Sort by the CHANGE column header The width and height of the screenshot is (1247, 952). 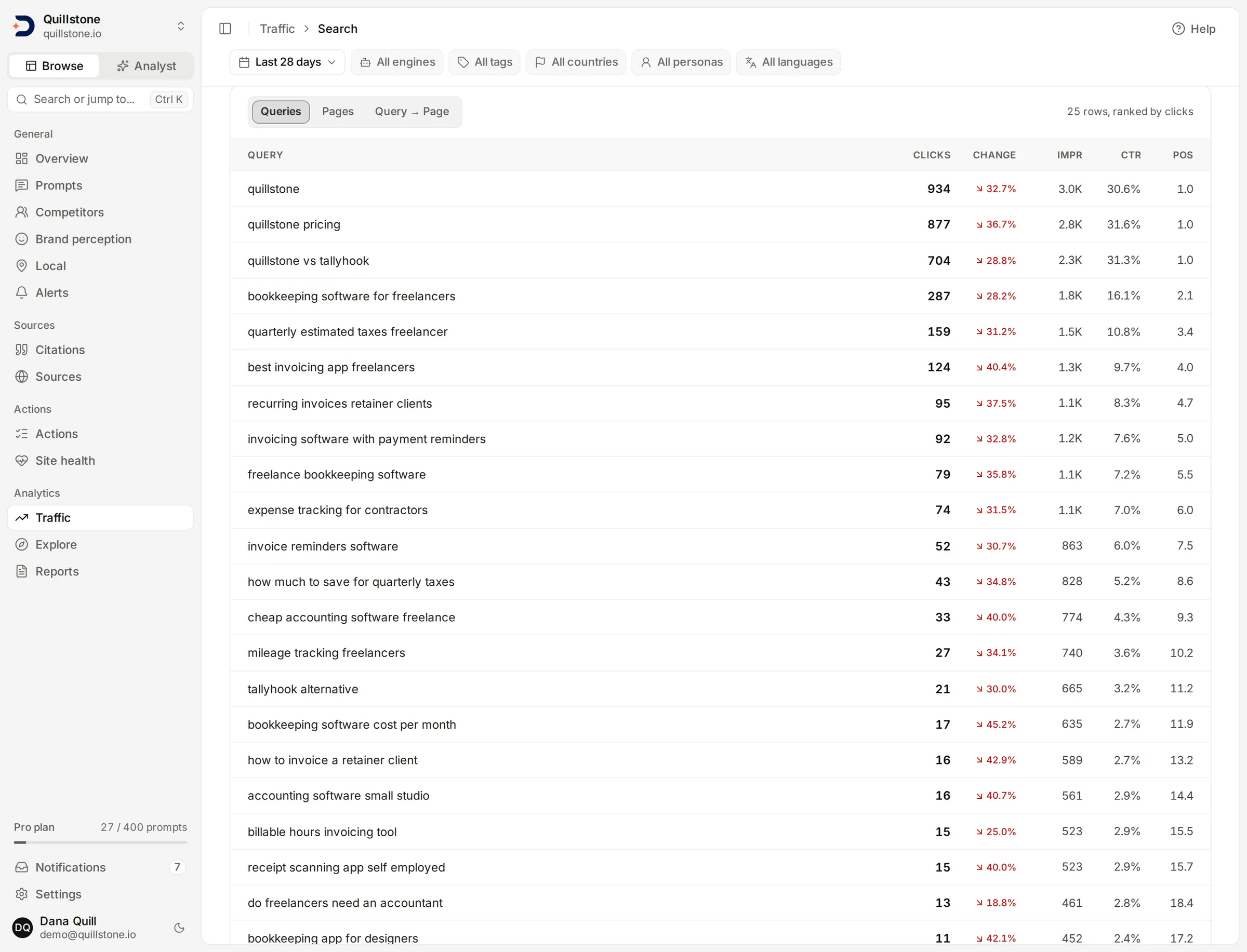tap(994, 155)
